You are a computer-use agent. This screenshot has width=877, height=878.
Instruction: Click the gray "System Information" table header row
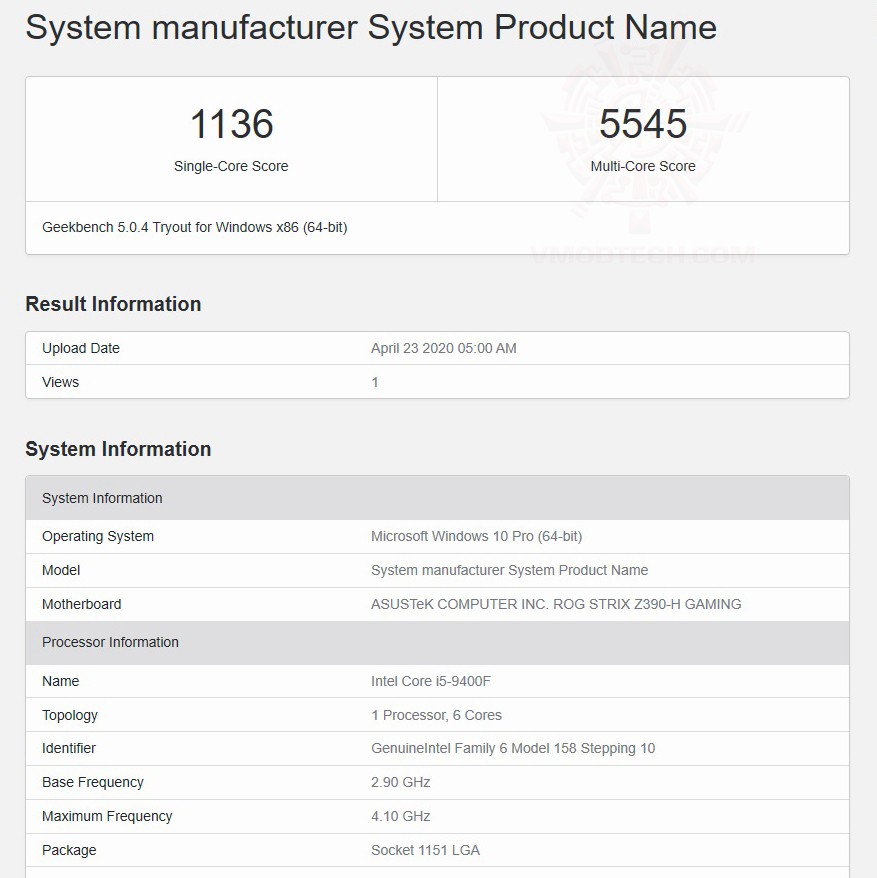[437, 498]
